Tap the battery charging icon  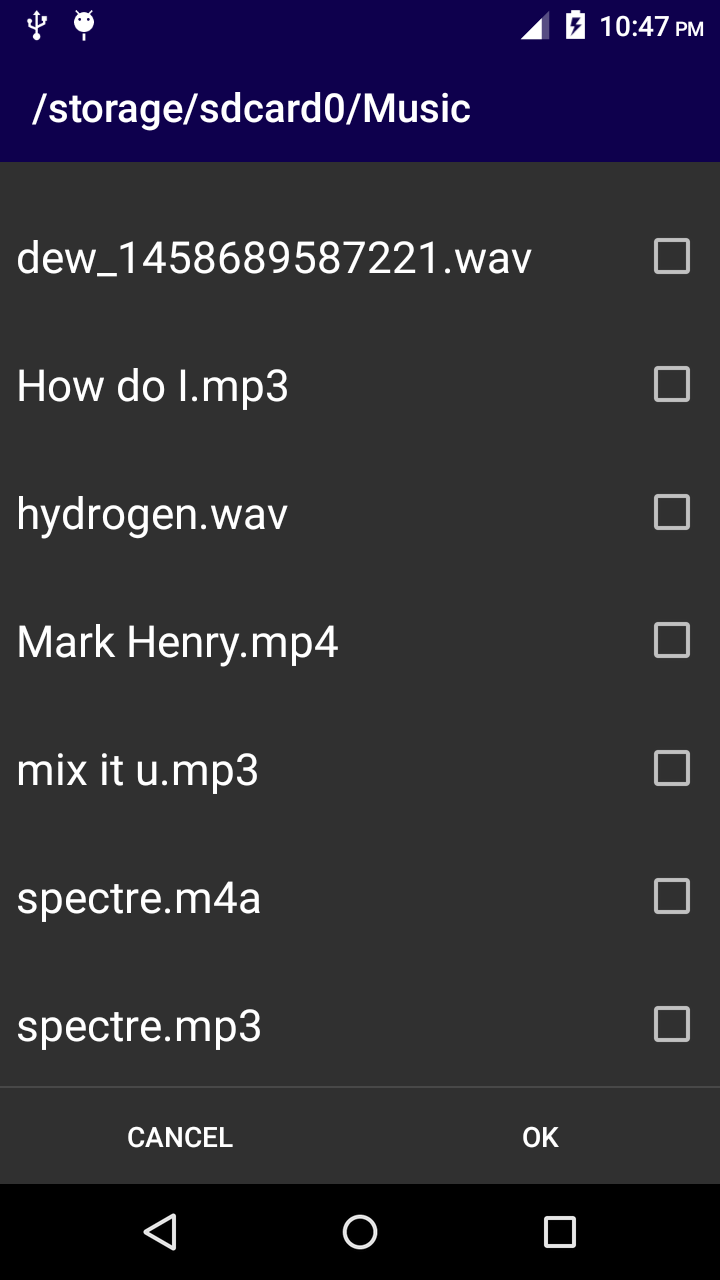tap(575, 25)
